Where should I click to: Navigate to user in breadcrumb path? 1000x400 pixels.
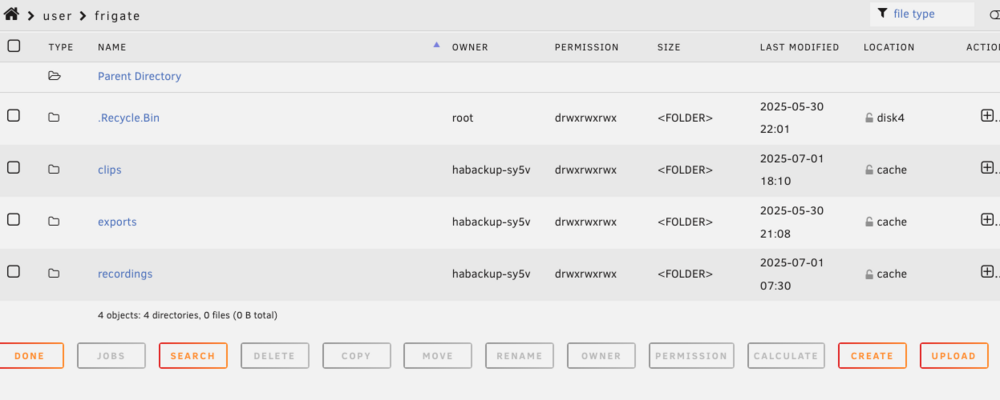tap(57, 16)
